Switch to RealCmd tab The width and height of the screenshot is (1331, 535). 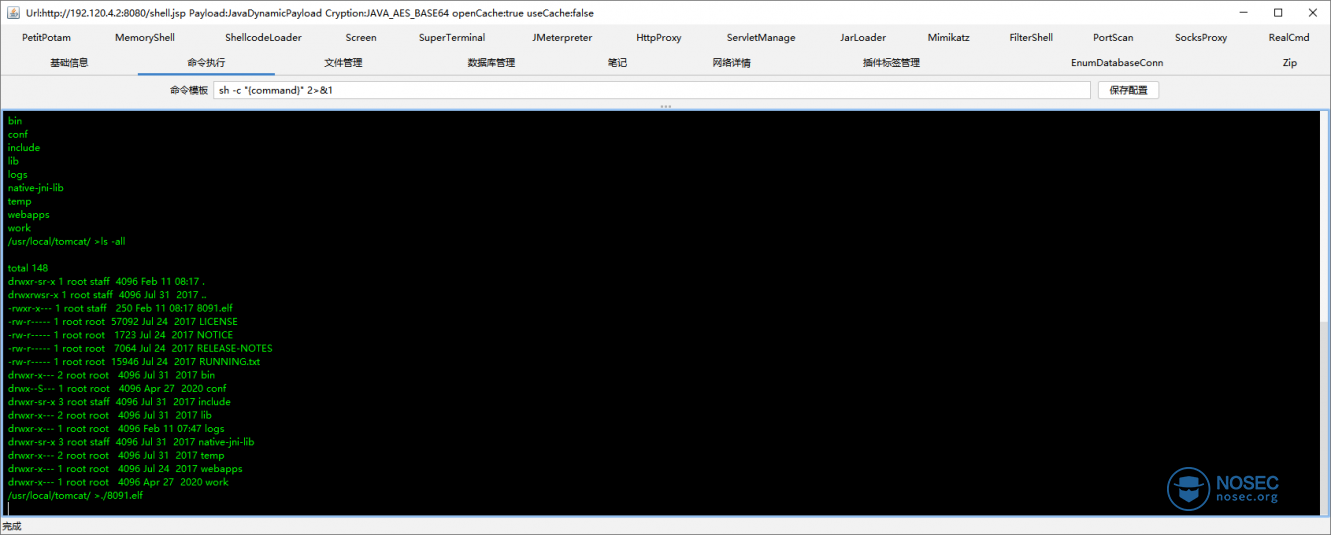[x=1289, y=38]
